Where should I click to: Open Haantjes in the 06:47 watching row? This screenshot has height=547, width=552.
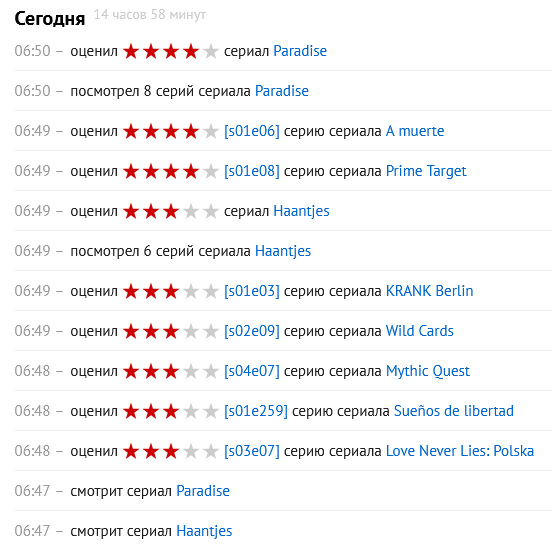[204, 531]
